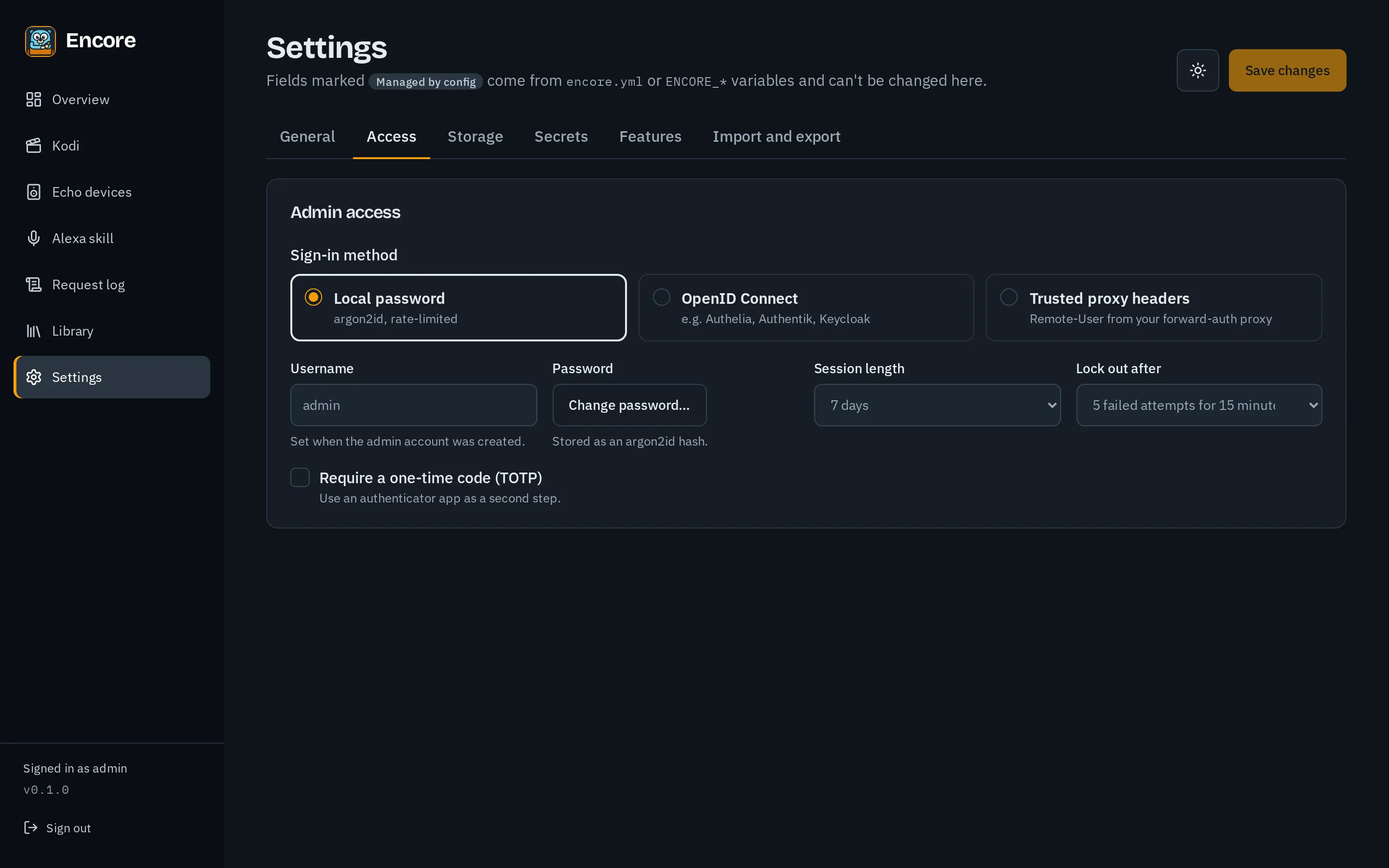Click the 'v0.1.0' version text

(x=46, y=790)
